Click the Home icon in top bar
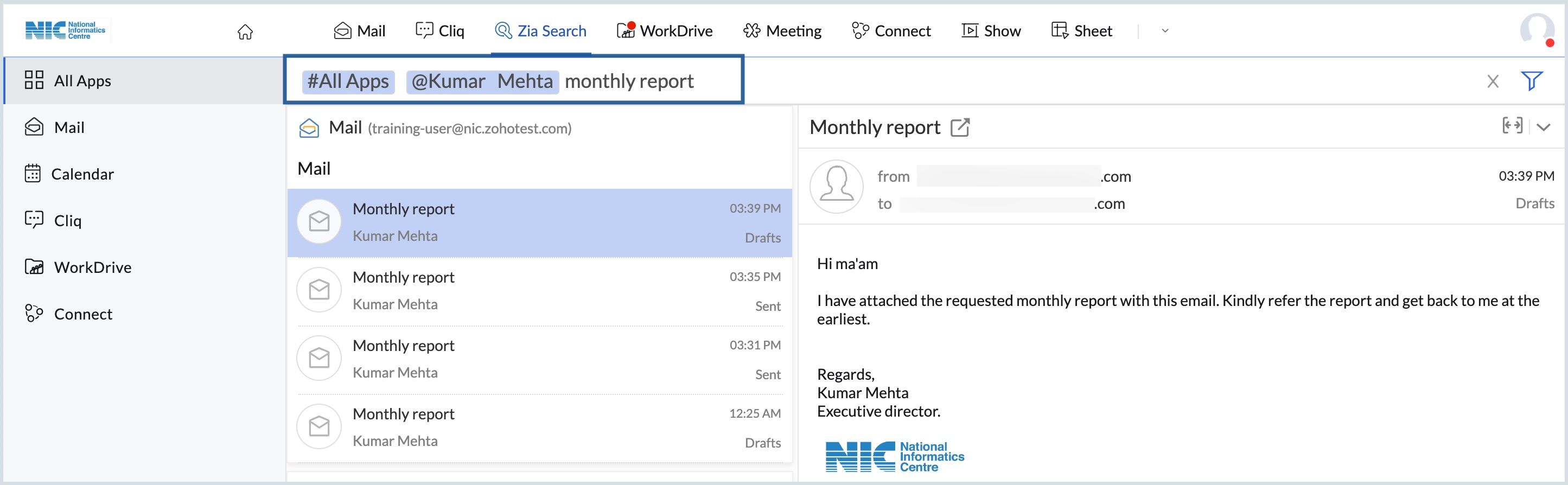1568x485 pixels. 245,31
